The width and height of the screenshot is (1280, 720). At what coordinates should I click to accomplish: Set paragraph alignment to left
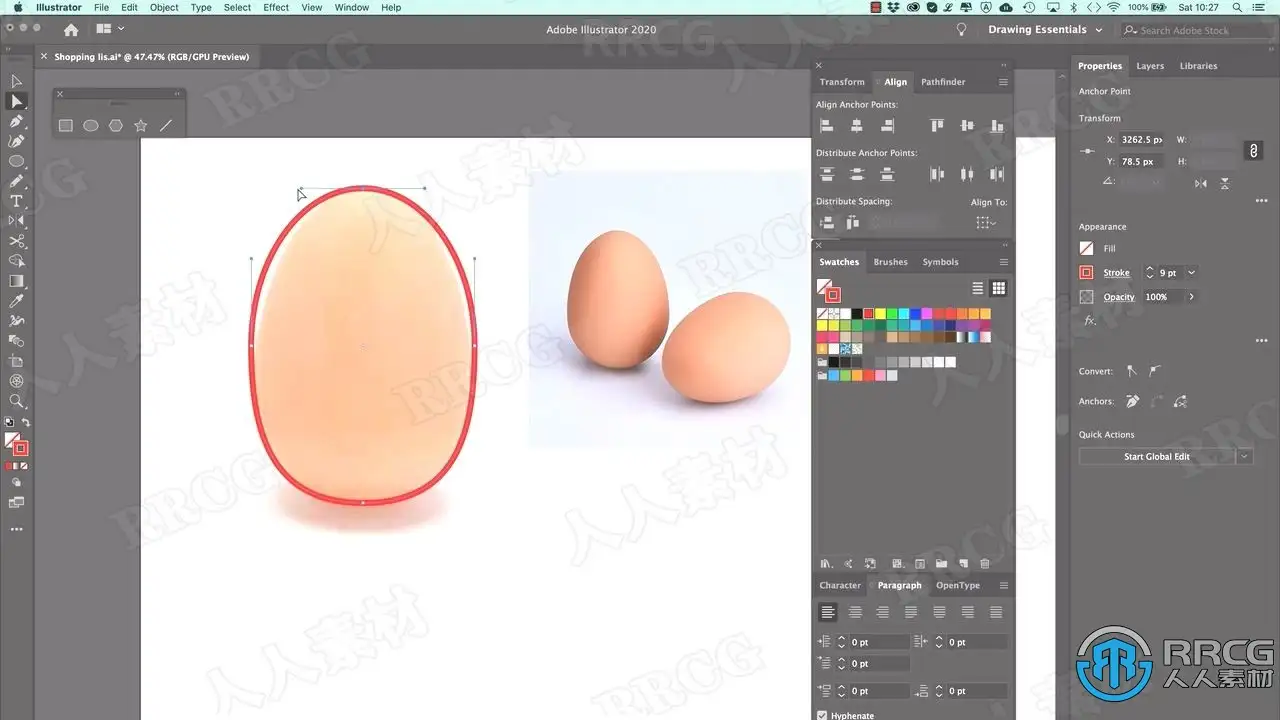click(x=827, y=612)
